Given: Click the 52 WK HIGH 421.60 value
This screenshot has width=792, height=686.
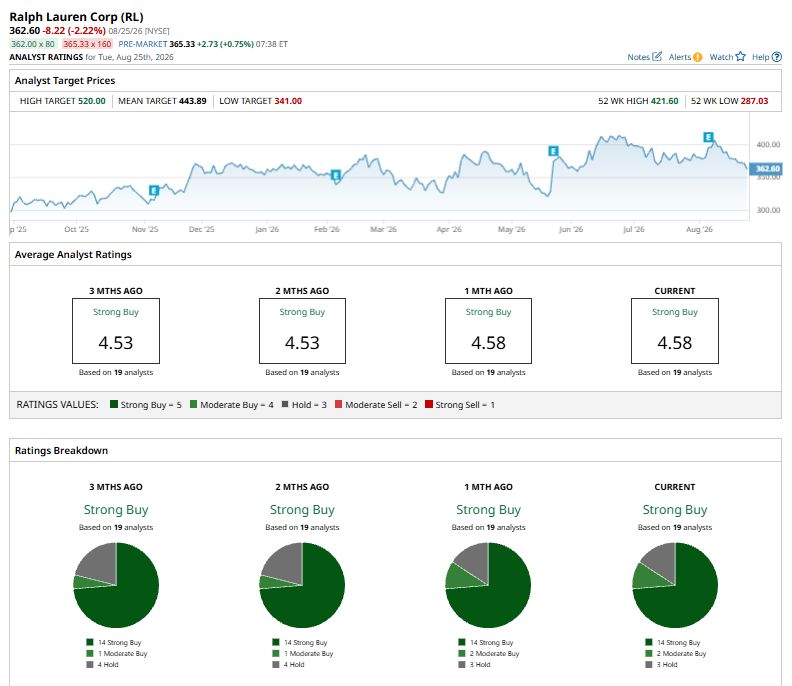Looking at the screenshot, I should (x=664, y=101).
